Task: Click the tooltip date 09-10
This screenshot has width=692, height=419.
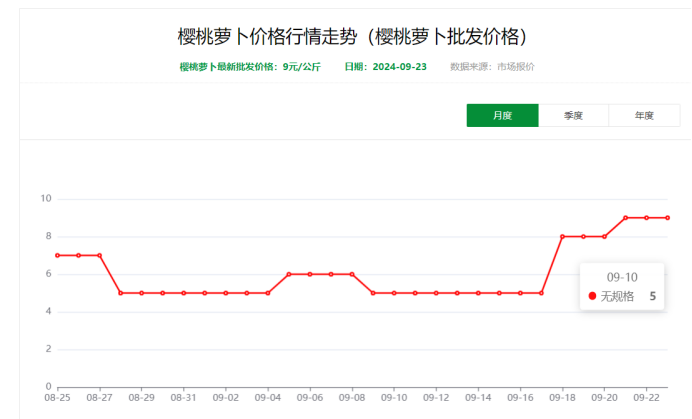Action: (x=622, y=277)
